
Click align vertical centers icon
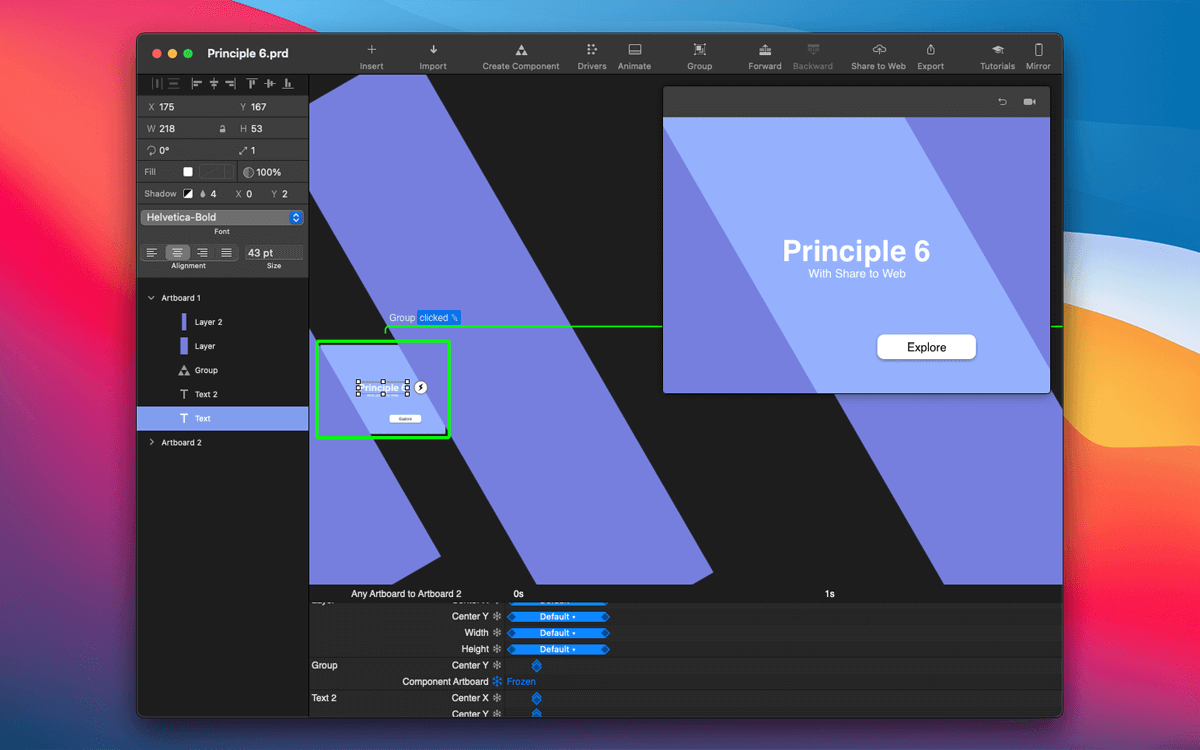coord(270,84)
